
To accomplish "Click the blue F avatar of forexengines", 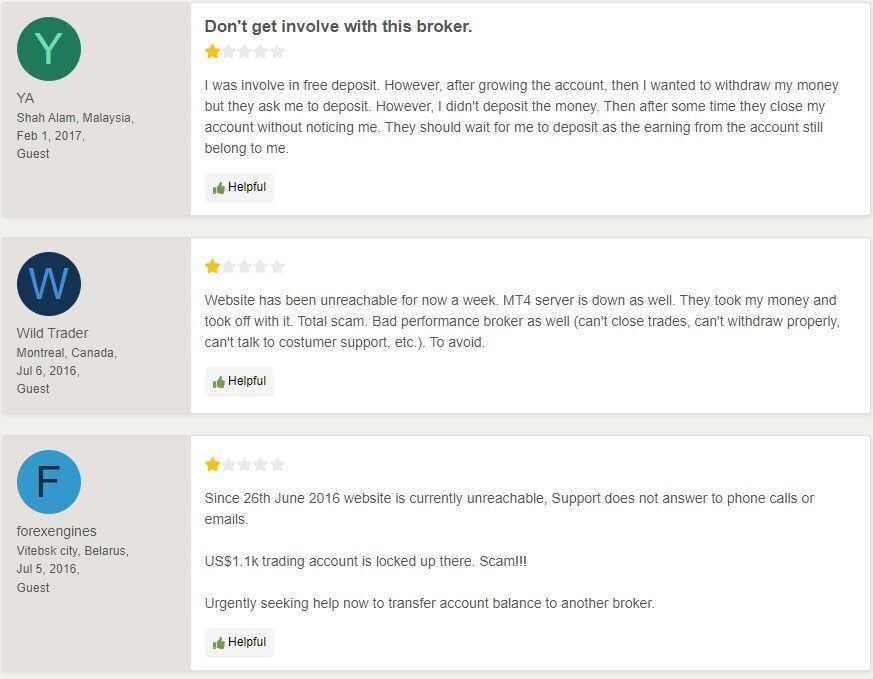I will (49, 482).
